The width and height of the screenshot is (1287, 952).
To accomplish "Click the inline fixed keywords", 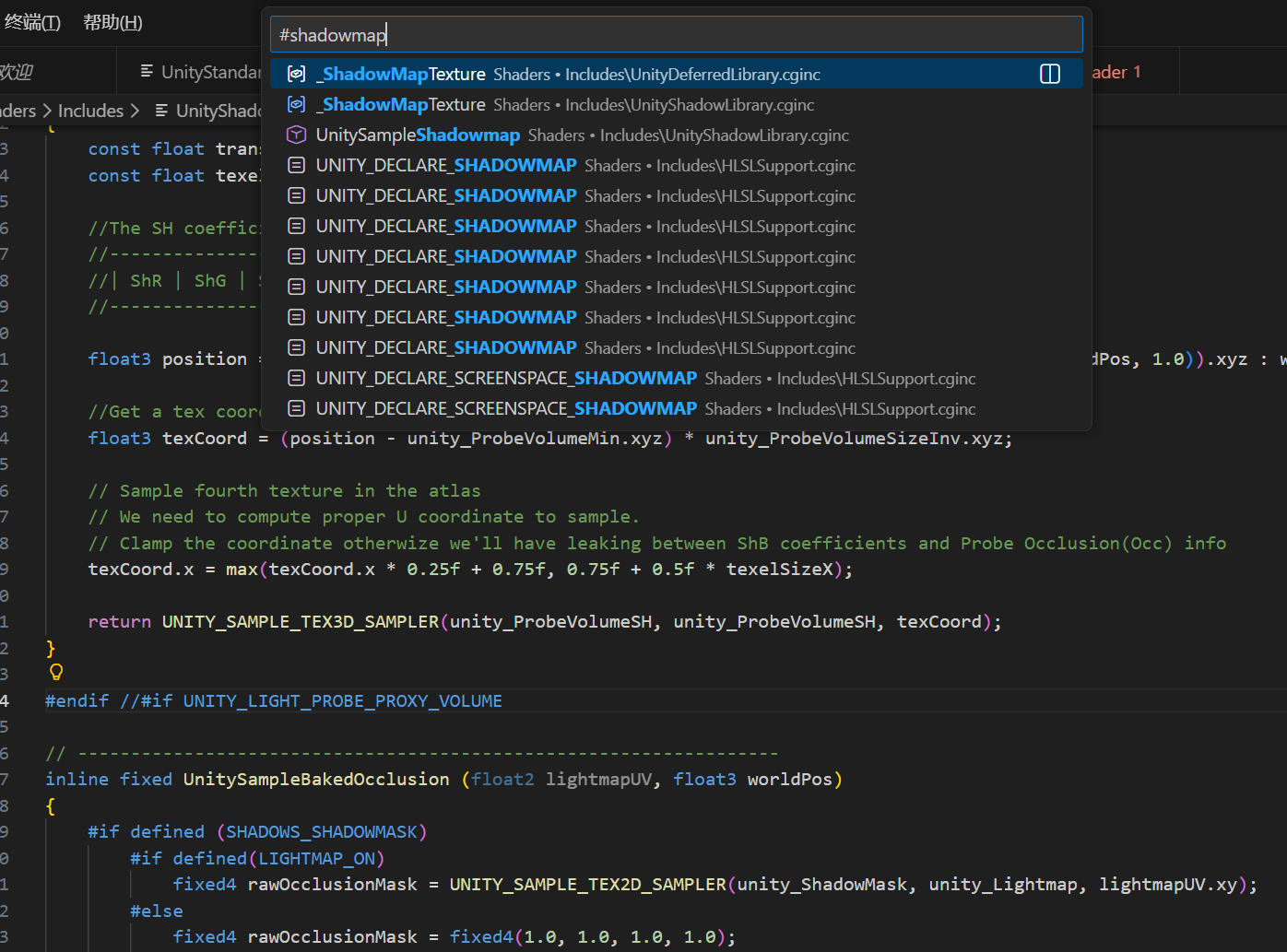I will (109, 779).
